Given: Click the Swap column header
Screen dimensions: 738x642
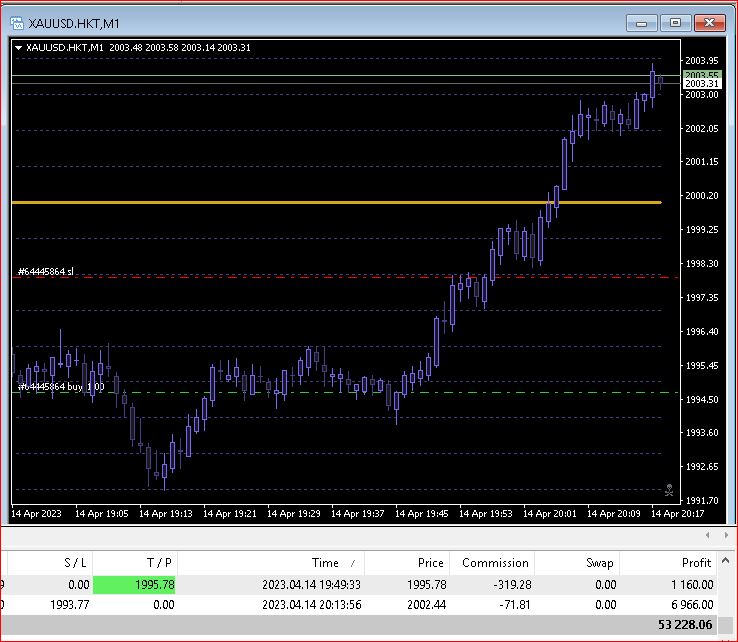Looking at the screenshot, I should coord(578,563).
